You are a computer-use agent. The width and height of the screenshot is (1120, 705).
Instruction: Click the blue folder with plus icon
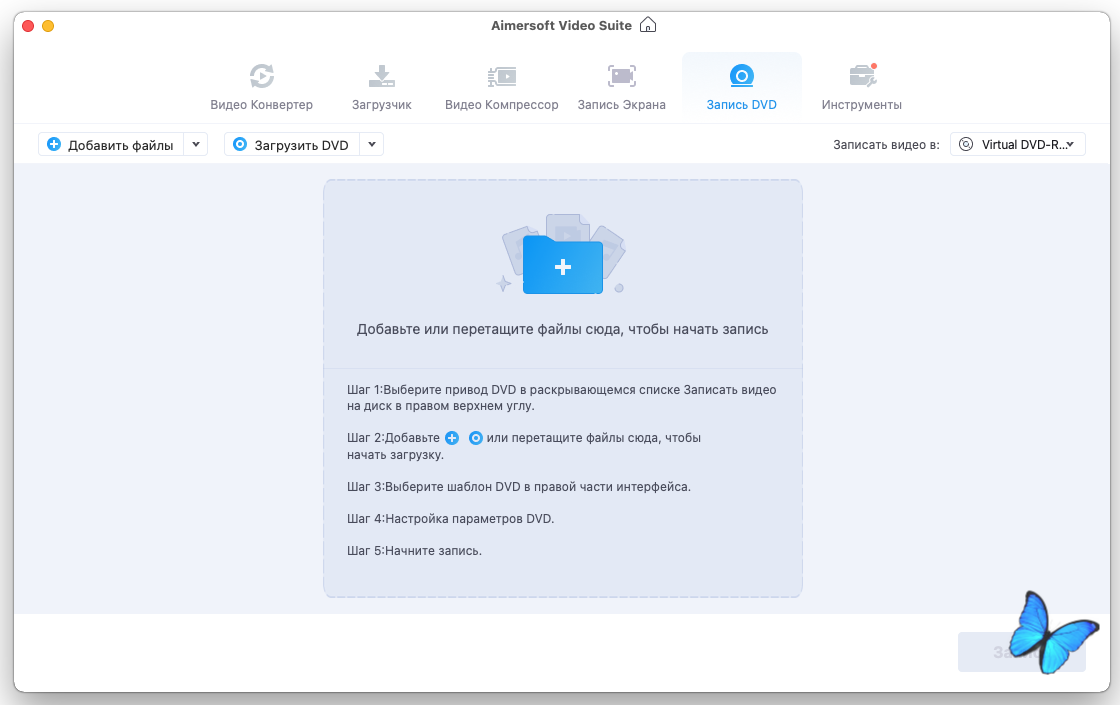[563, 265]
